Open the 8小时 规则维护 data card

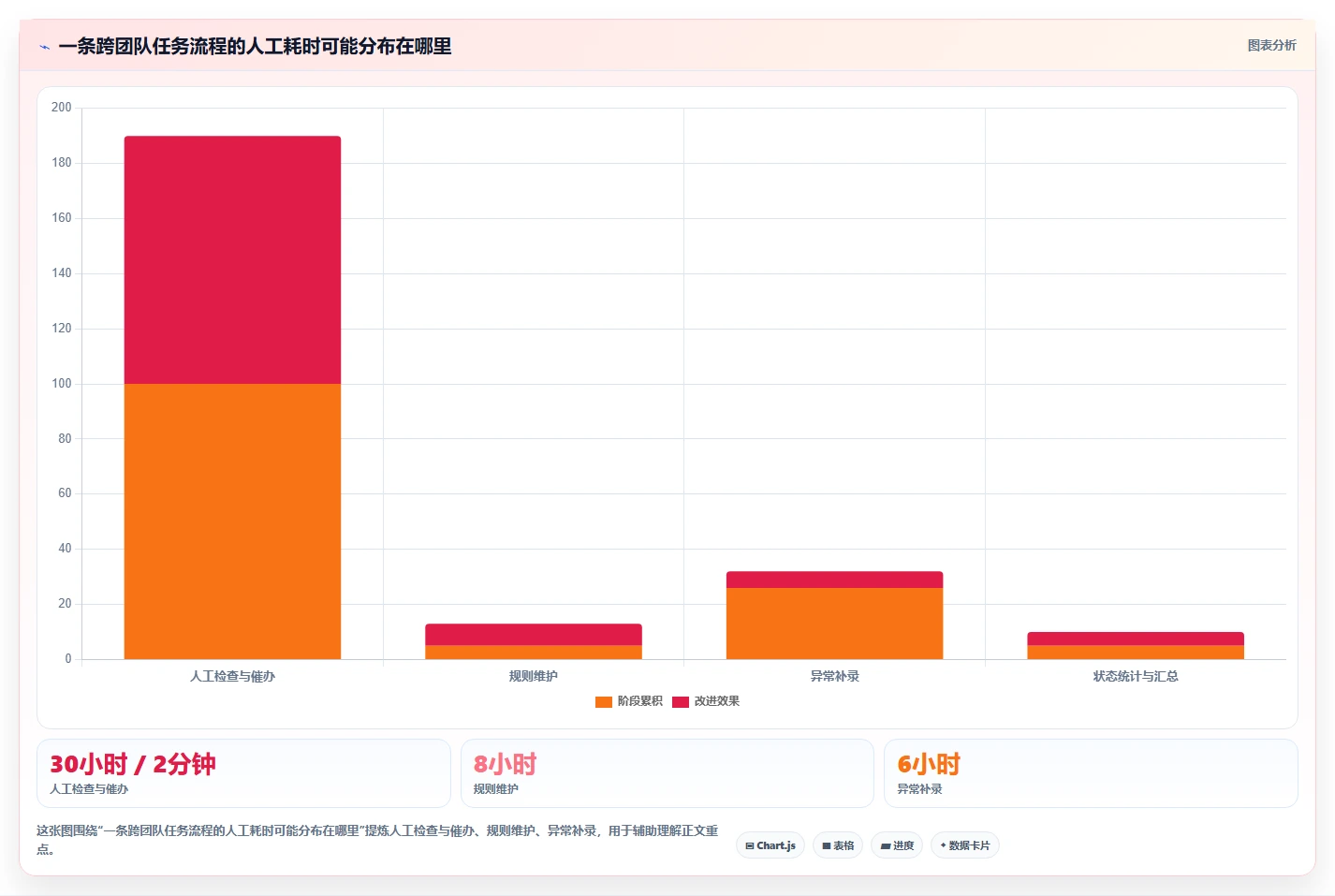667,773
